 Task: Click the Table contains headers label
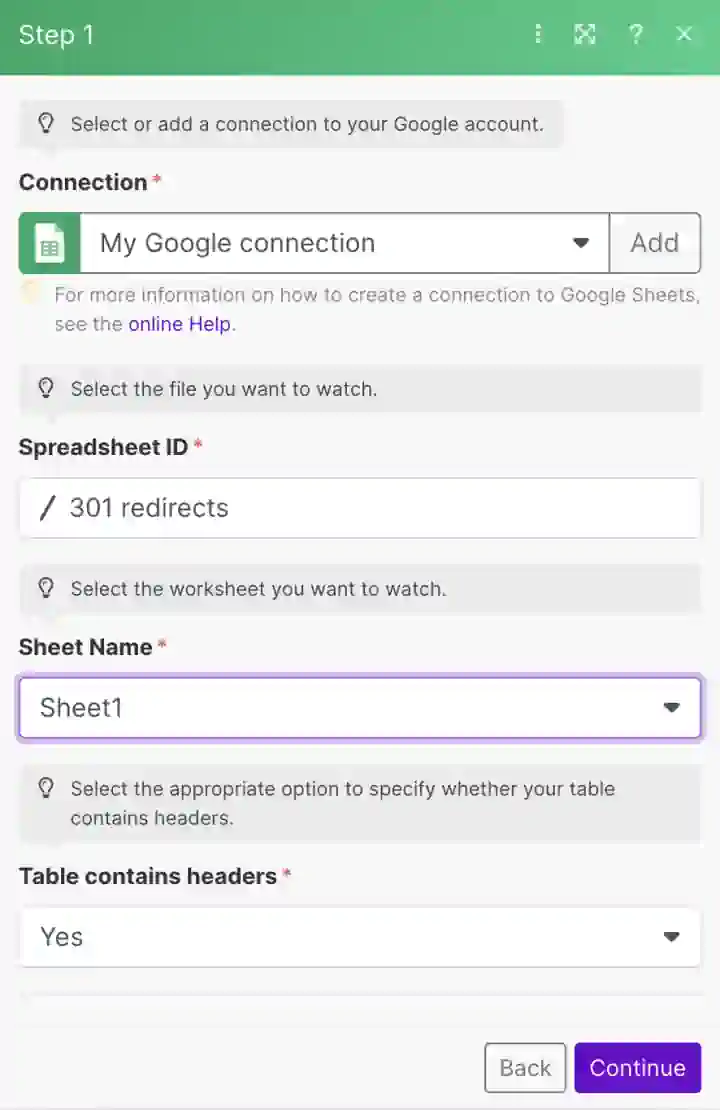[148, 876]
